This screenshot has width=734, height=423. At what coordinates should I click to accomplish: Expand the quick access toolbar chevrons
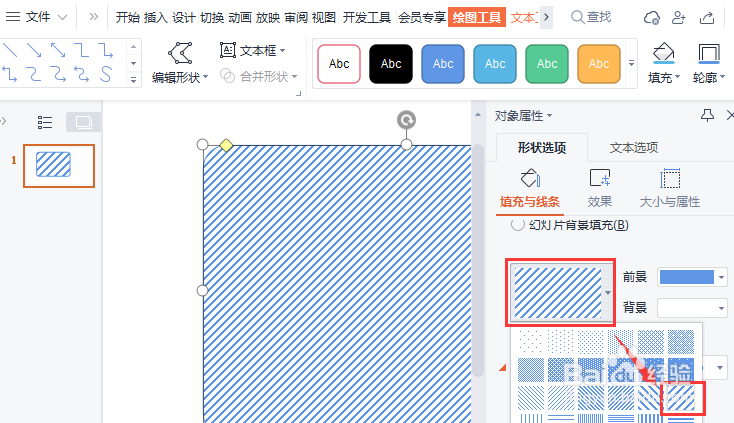point(94,17)
